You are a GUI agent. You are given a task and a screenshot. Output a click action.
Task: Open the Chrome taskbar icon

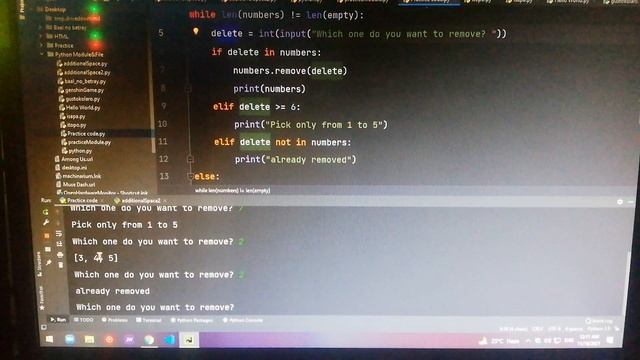pyautogui.click(x=149, y=340)
